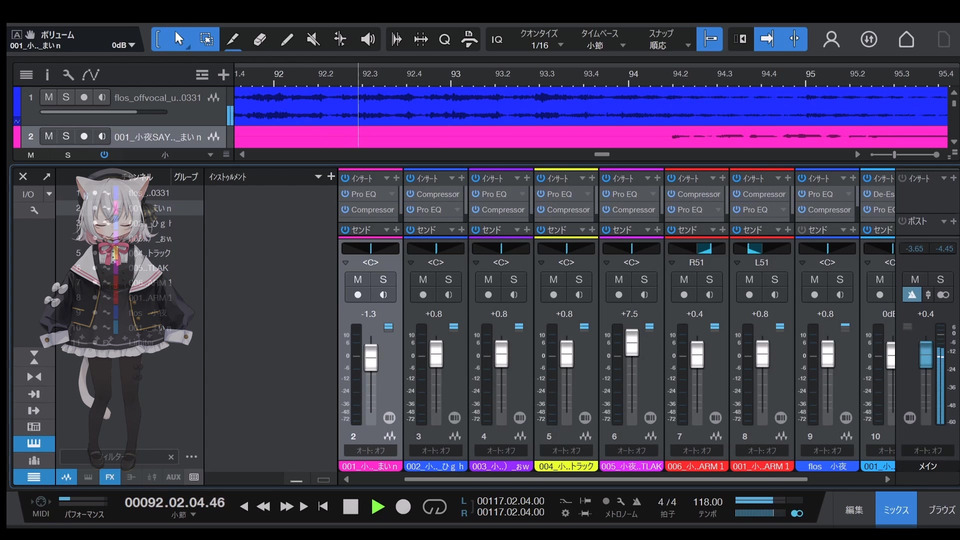This screenshot has height=540, width=960.
Task: Mute mixer channel 2 001_小
Action: coord(358,279)
